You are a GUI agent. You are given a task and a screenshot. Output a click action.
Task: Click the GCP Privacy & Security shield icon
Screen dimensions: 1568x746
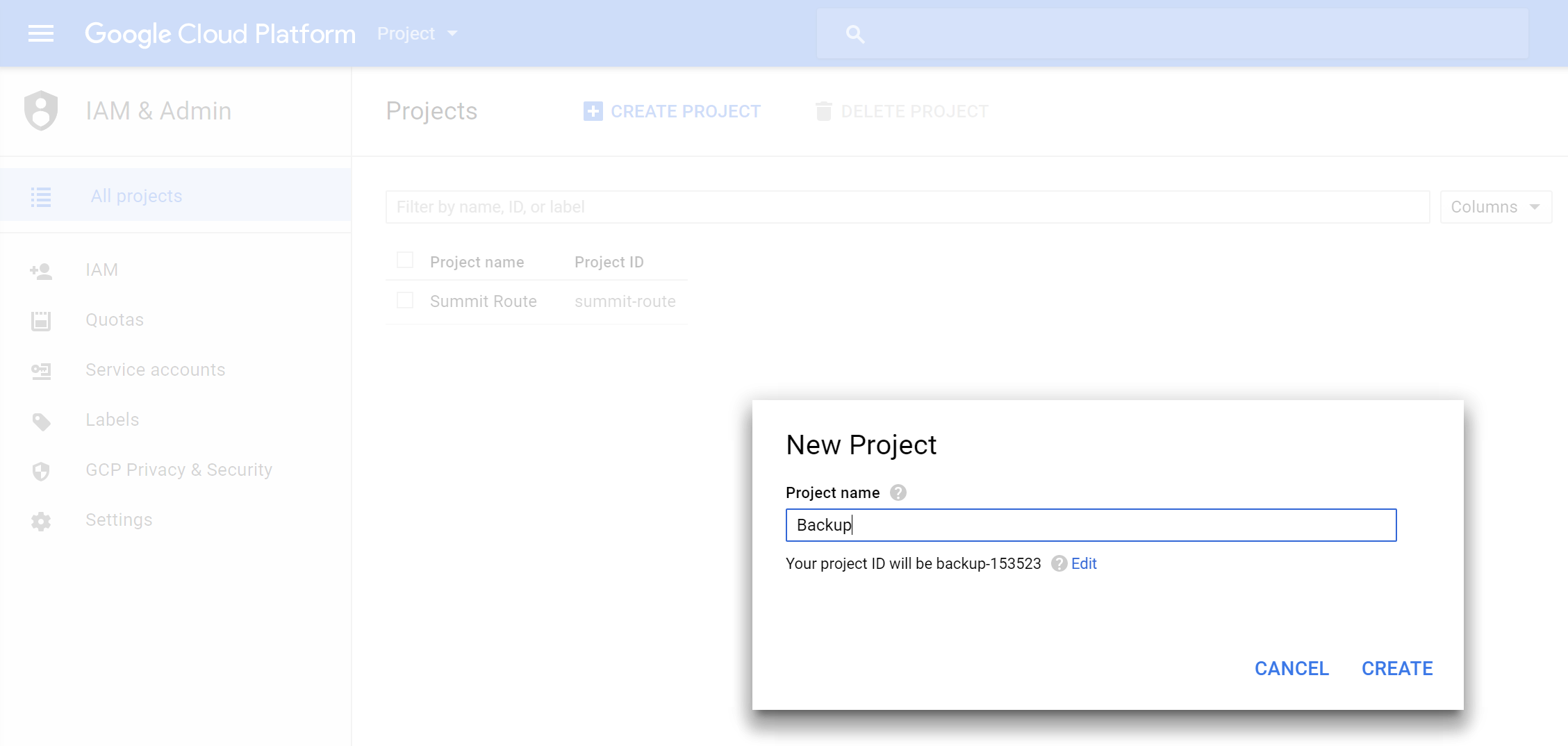(x=41, y=471)
